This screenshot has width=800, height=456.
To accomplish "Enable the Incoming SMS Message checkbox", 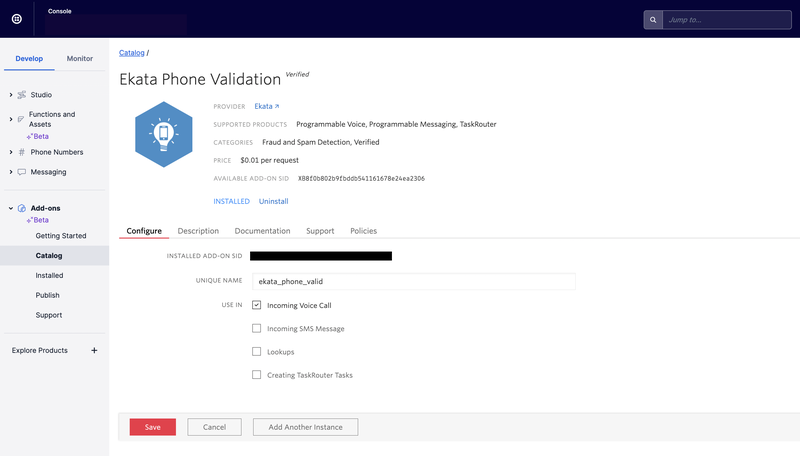I will tap(257, 328).
